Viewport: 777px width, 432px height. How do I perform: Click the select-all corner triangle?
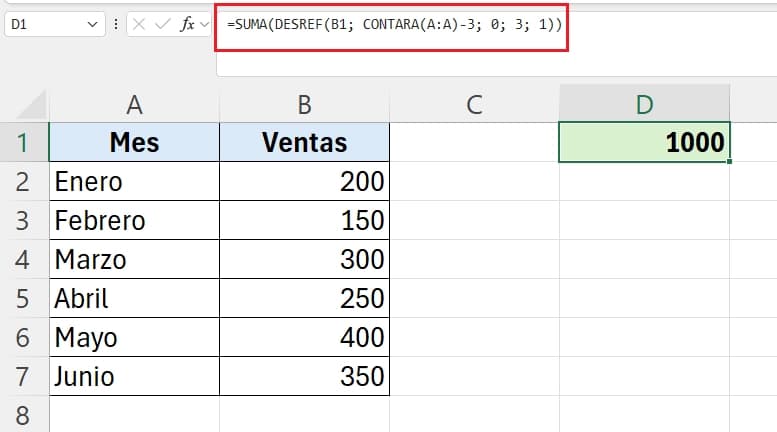pyautogui.click(x=32, y=105)
